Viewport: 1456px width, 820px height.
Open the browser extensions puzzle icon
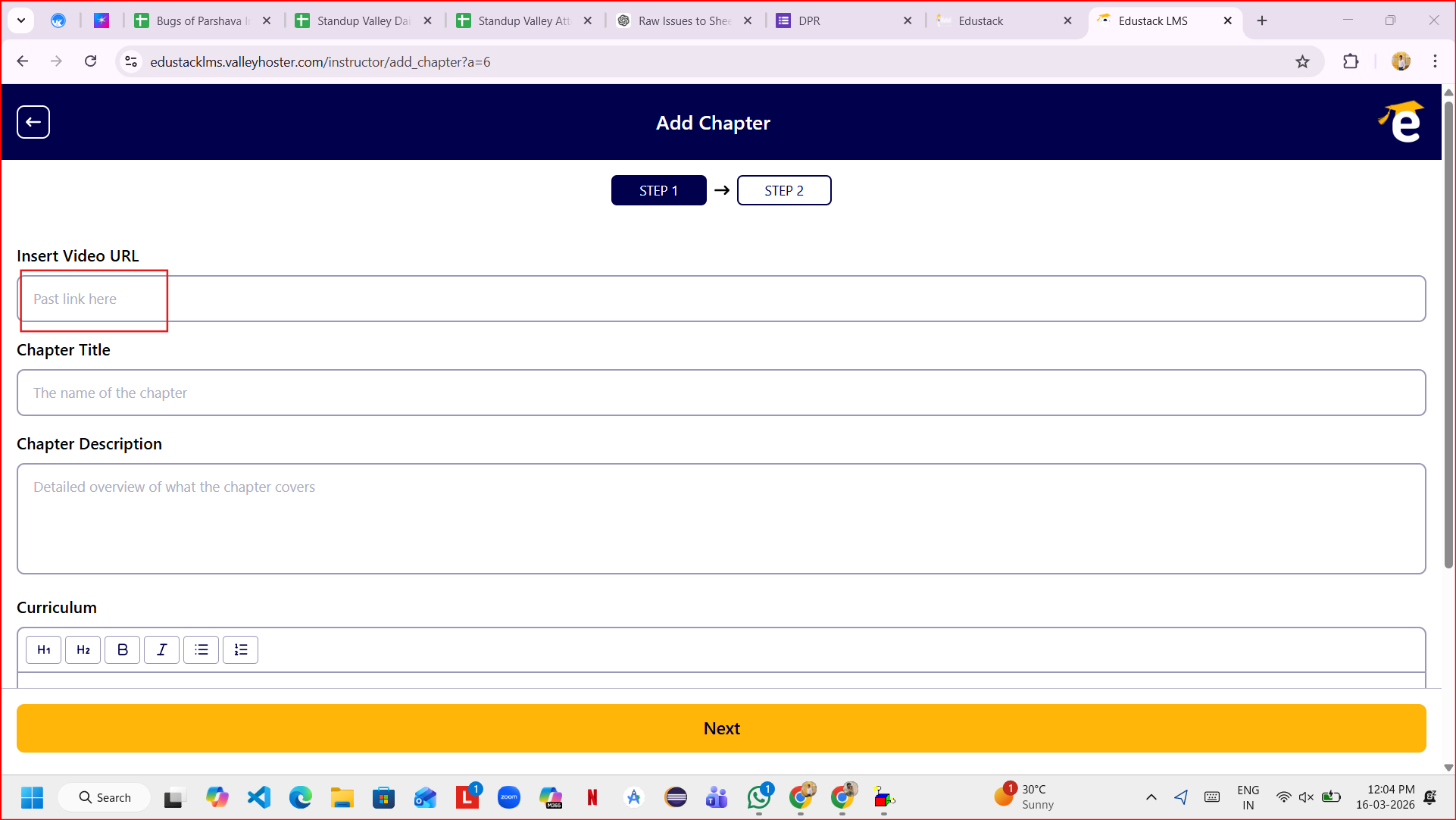[x=1351, y=62]
